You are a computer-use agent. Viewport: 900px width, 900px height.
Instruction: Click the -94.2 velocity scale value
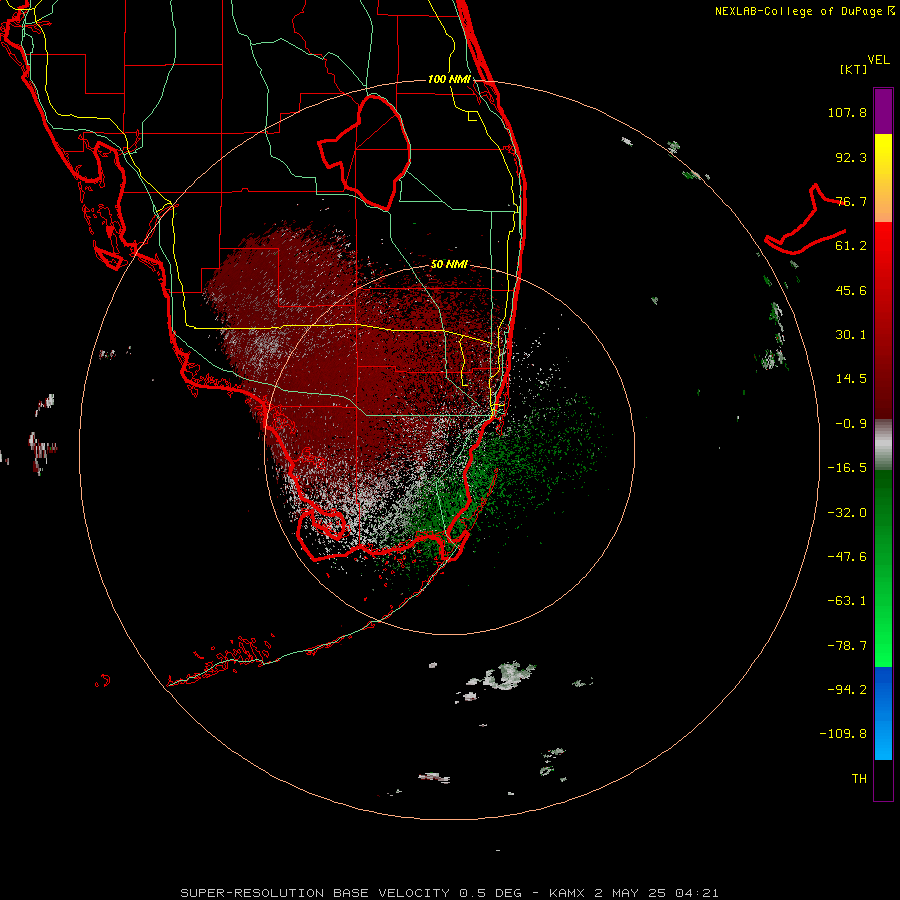tap(847, 689)
